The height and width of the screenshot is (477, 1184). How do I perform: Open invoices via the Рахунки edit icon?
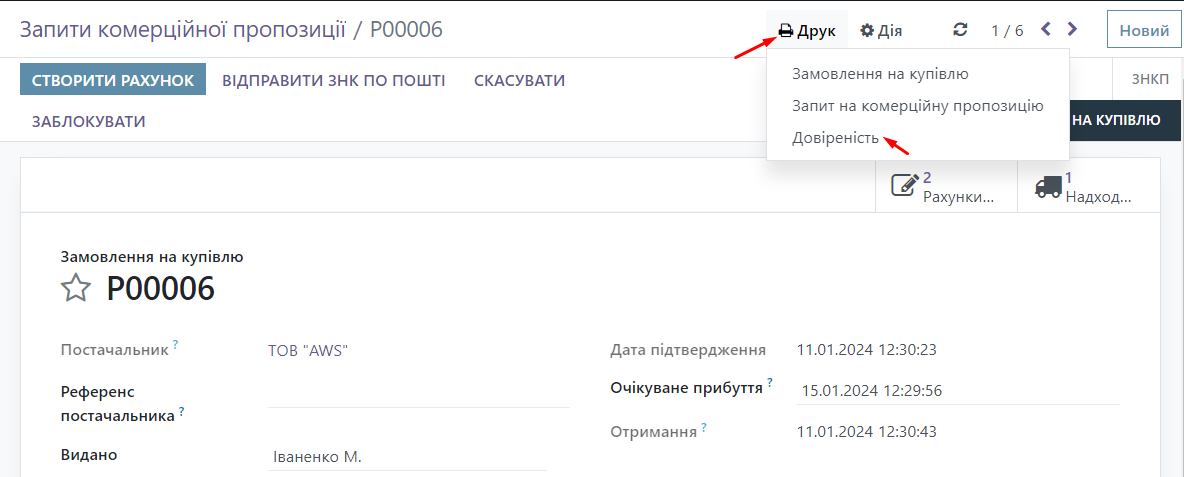pos(905,186)
